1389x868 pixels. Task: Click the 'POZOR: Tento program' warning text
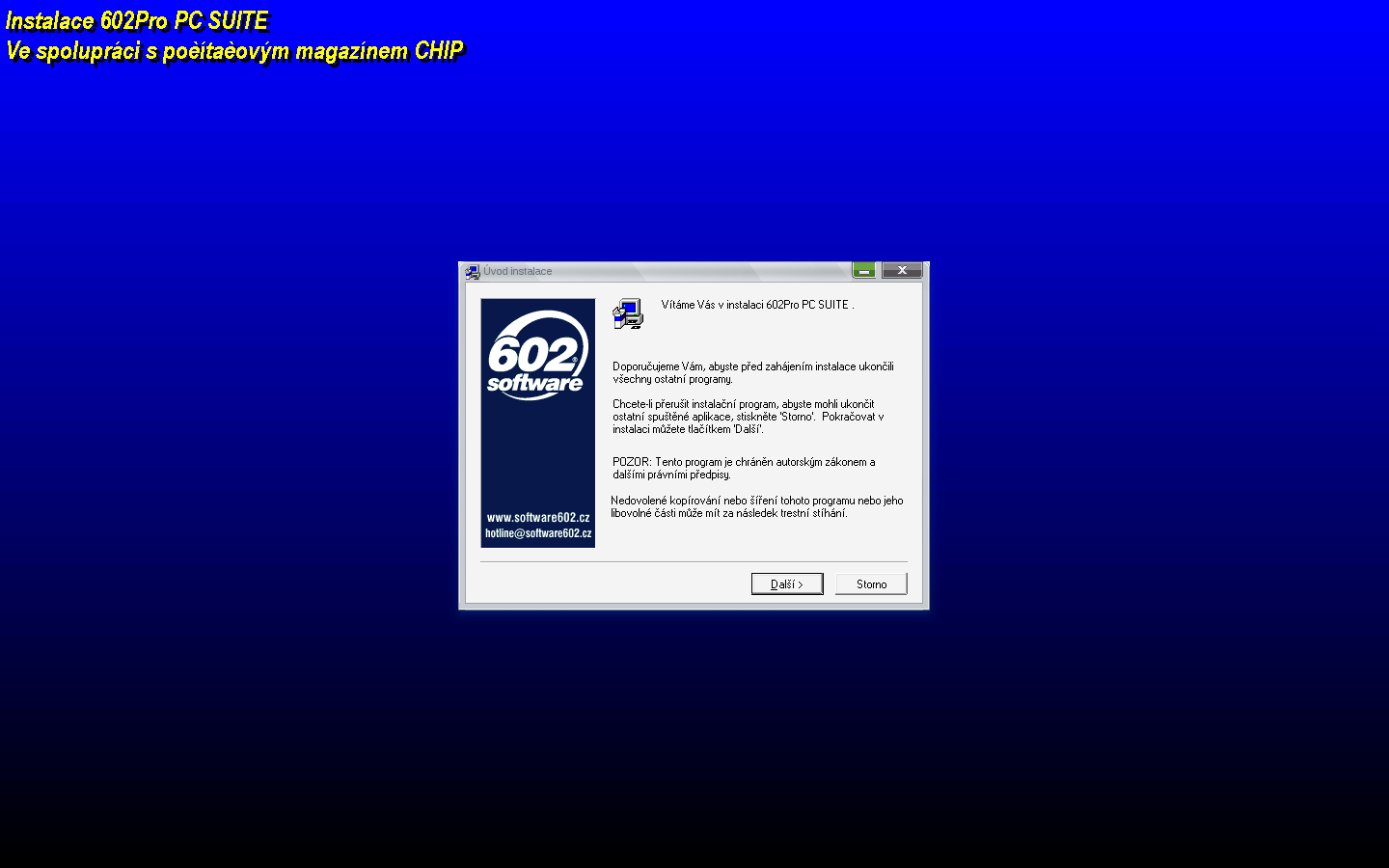pos(744,468)
